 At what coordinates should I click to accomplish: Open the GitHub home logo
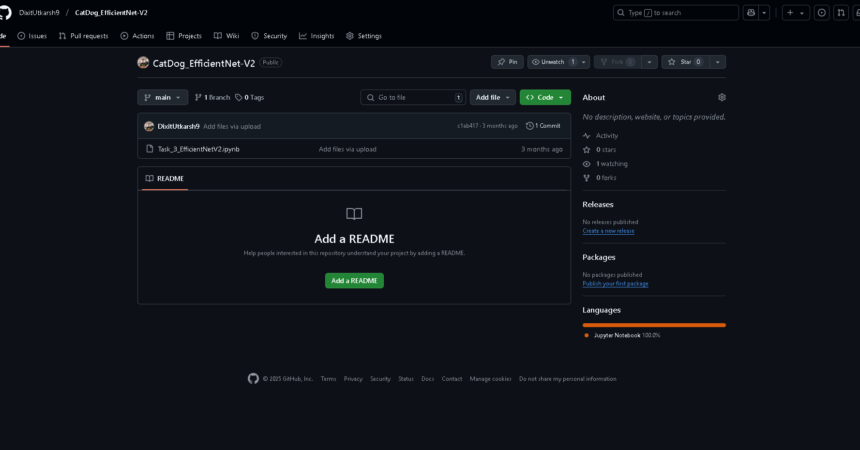4,12
